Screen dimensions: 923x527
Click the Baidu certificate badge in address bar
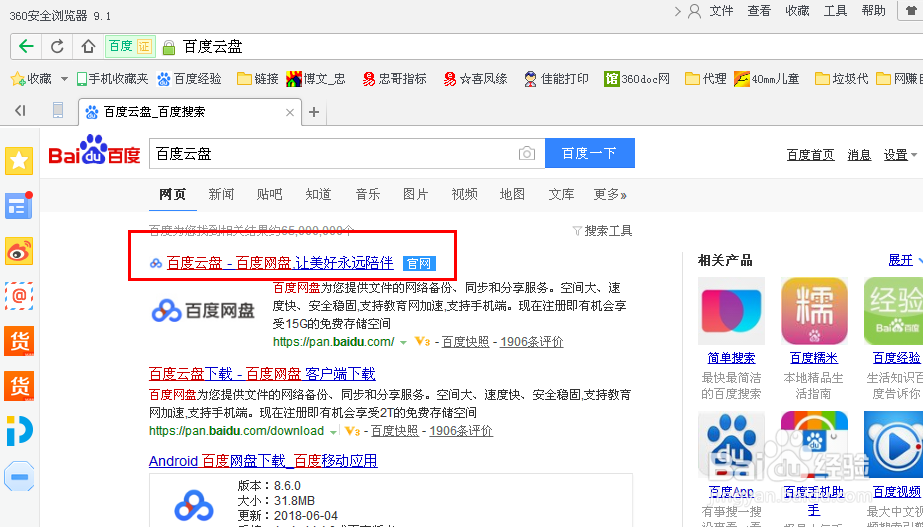point(130,47)
